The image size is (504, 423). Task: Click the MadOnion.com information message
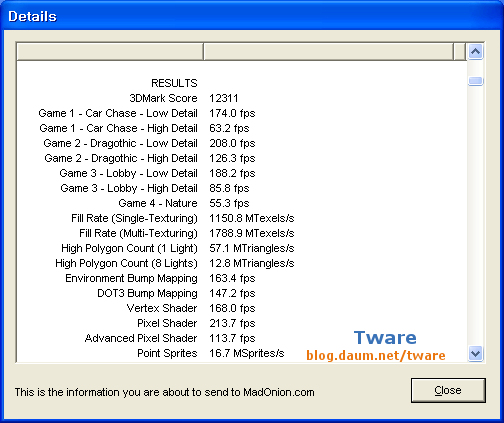pos(164,392)
